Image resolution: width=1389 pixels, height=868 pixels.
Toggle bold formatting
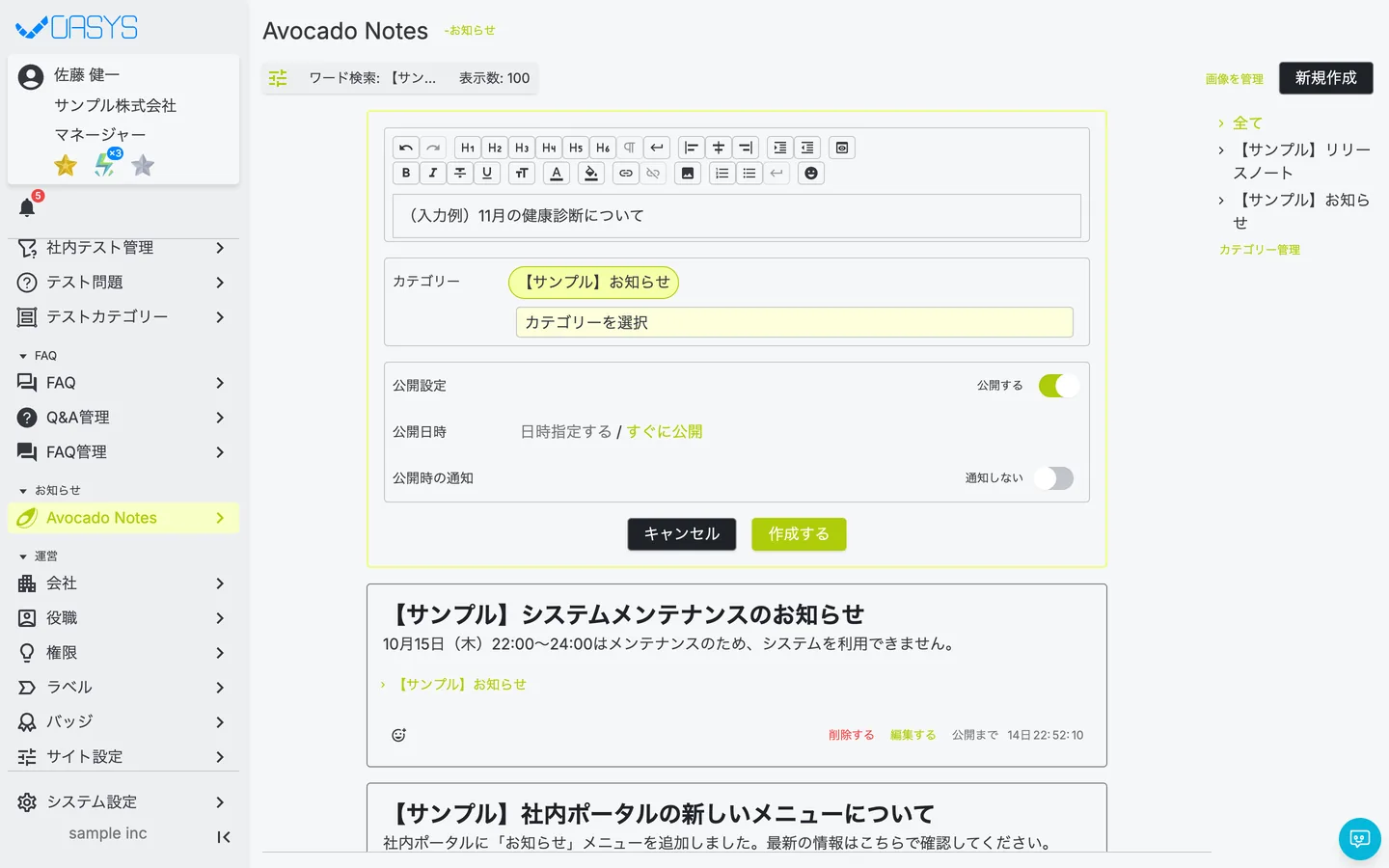(406, 174)
